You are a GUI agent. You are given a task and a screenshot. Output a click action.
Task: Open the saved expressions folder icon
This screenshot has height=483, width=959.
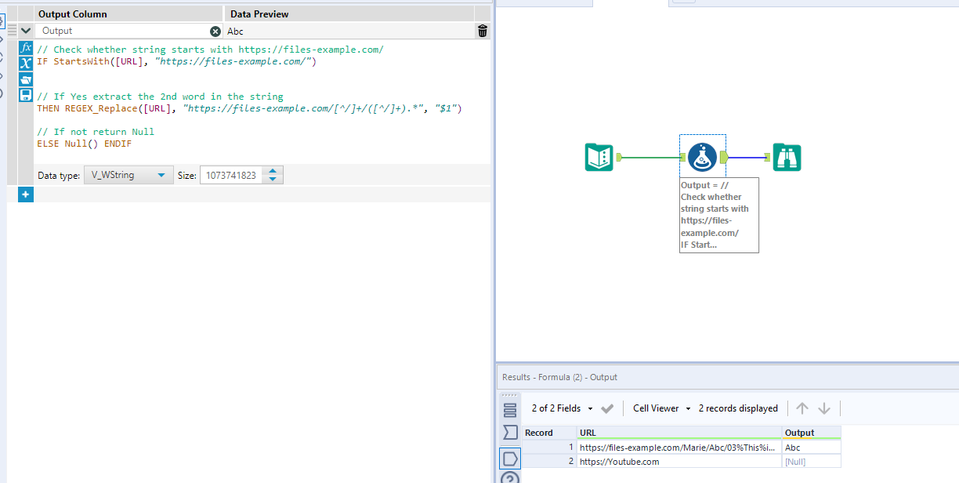point(26,79)
